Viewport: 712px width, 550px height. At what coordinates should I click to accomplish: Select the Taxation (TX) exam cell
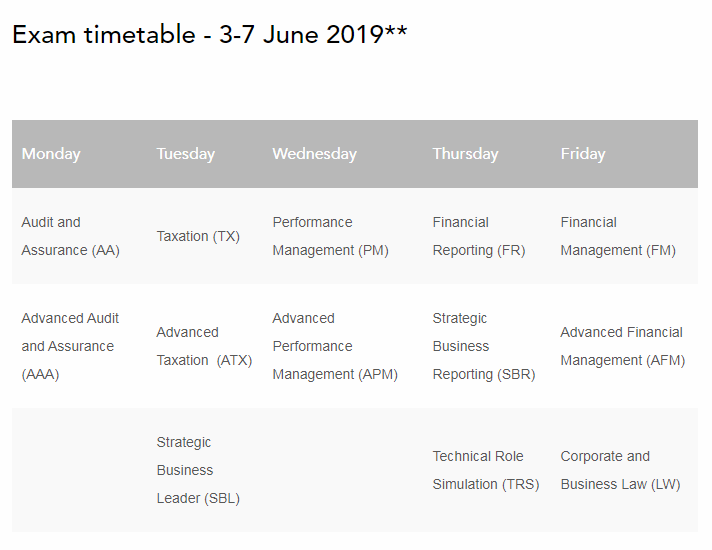pyautogui.click(x=198, y=237)
